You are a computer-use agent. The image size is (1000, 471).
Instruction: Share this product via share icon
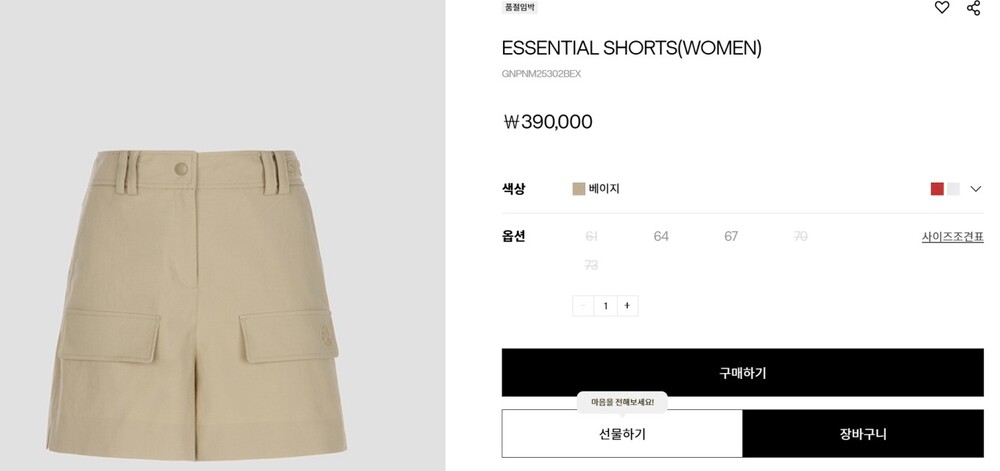point(973,8)
